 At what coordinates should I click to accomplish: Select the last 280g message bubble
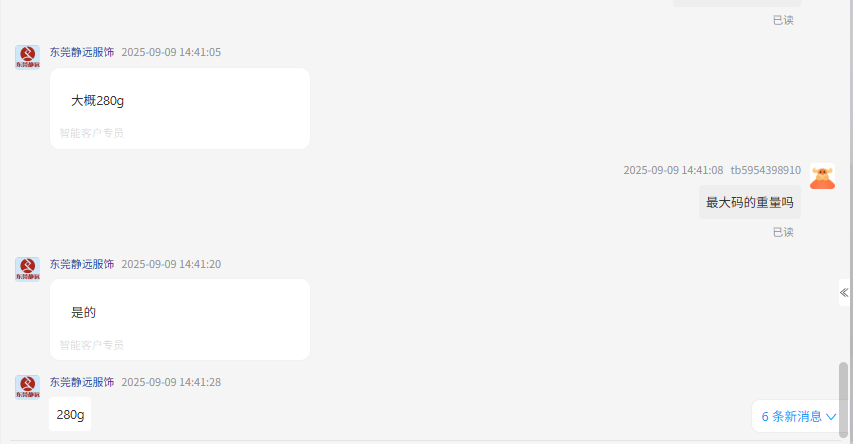coord(70,415)
